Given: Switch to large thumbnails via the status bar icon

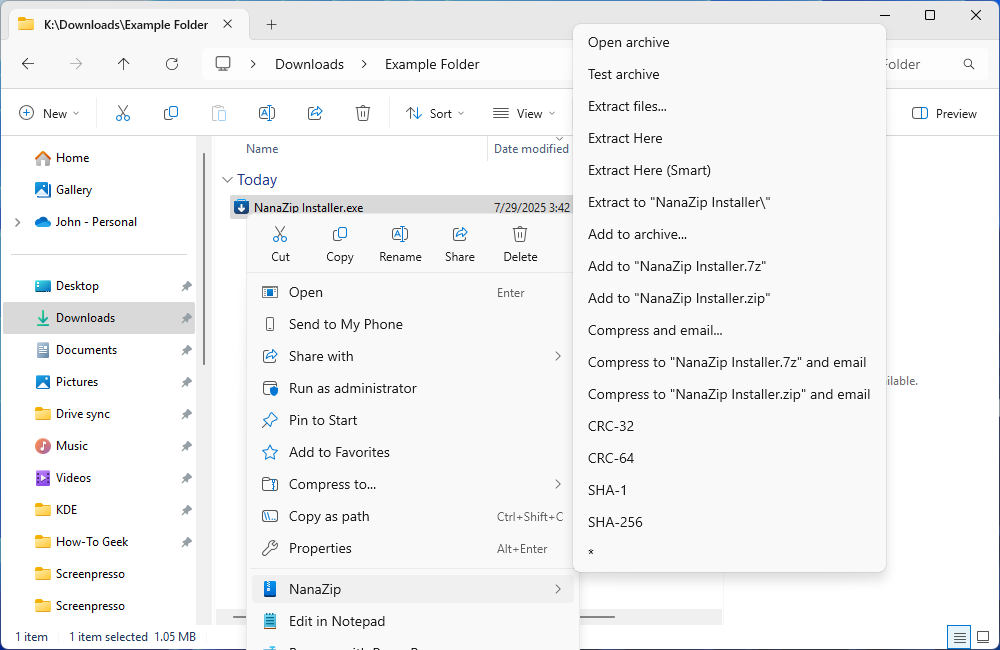Looking at the screenshot, I should pyautogui.click(x=981, y=636).
